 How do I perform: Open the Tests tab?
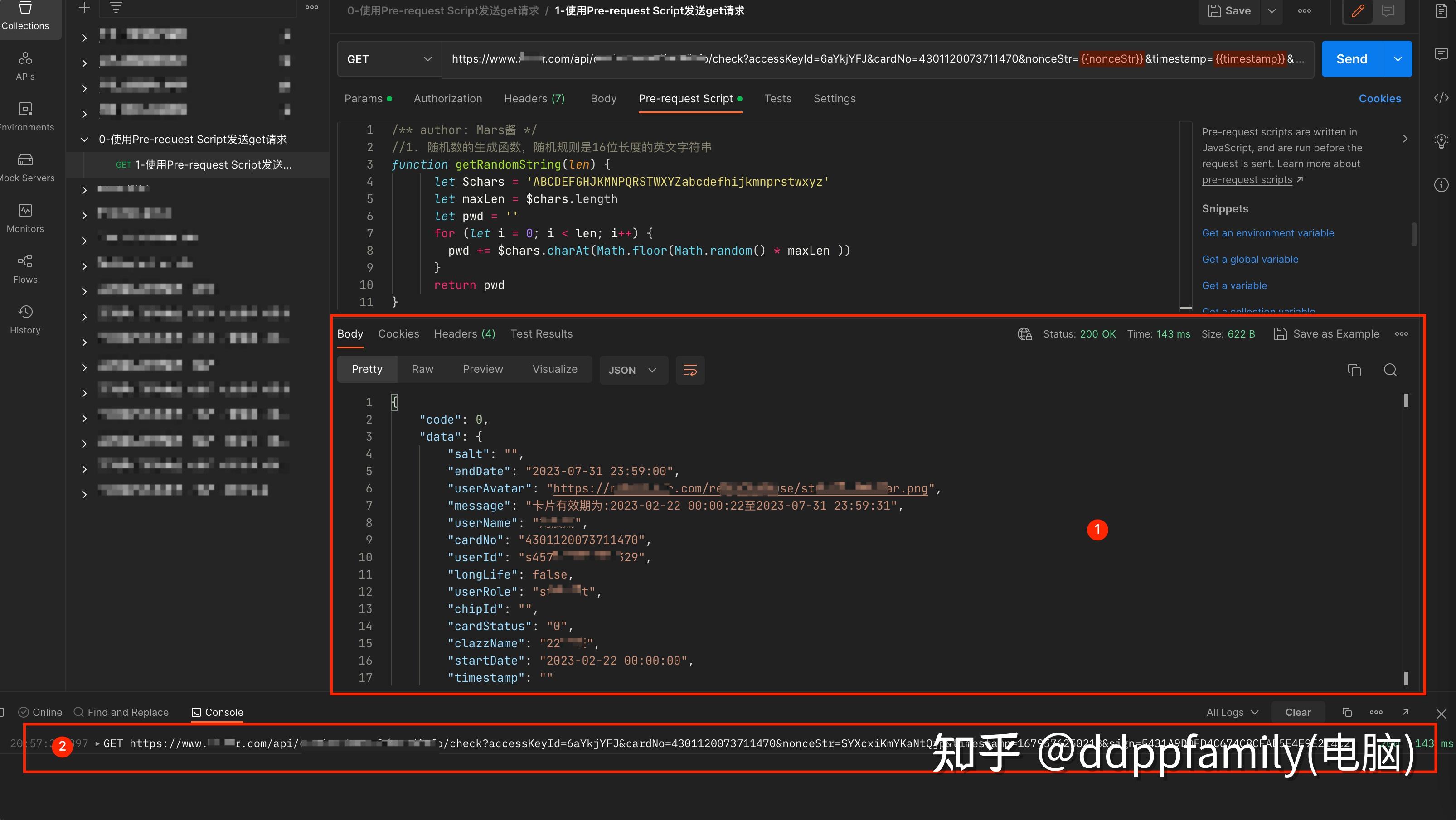[x=778, y=98]
